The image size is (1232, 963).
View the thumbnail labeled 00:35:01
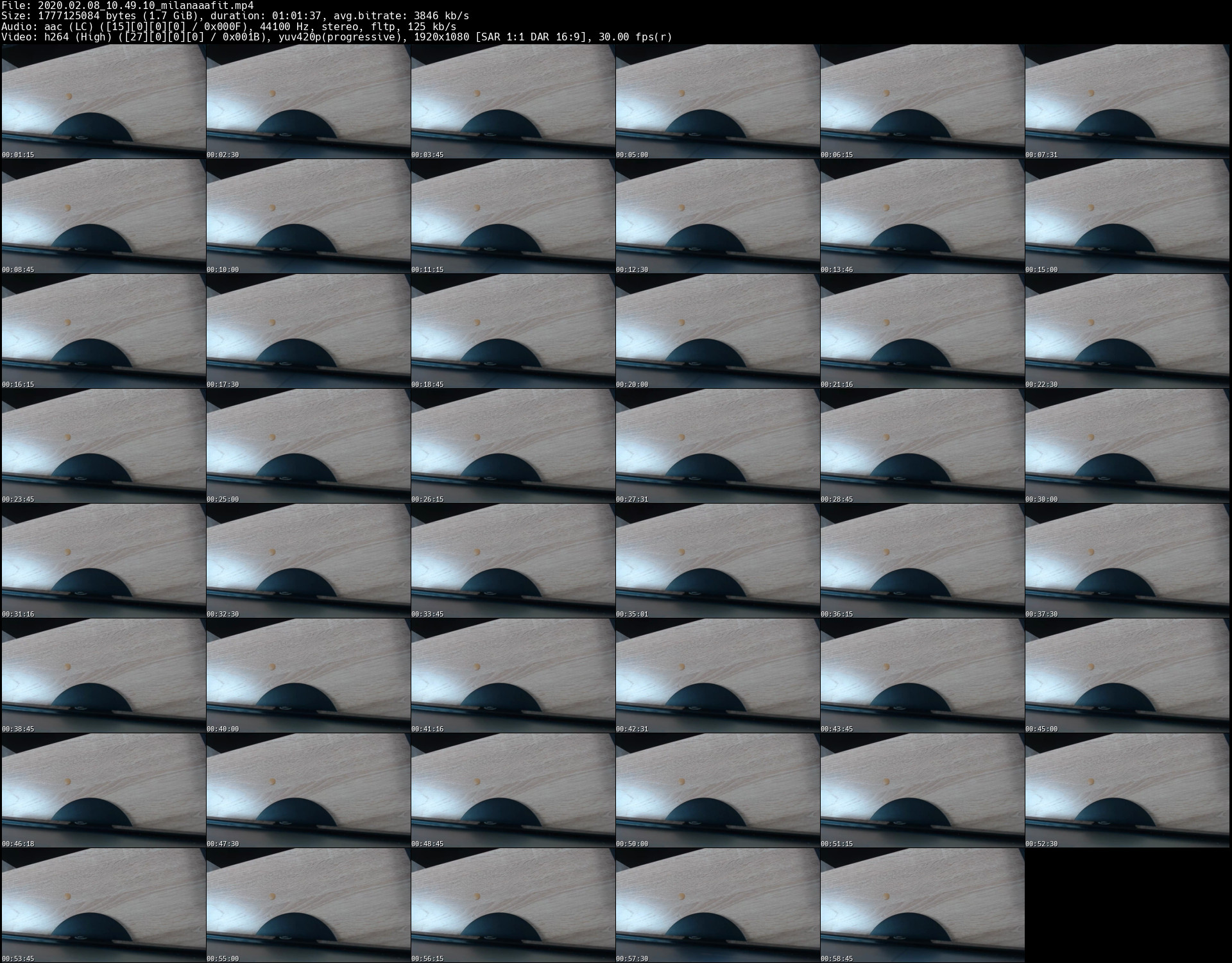coord(717,561)
